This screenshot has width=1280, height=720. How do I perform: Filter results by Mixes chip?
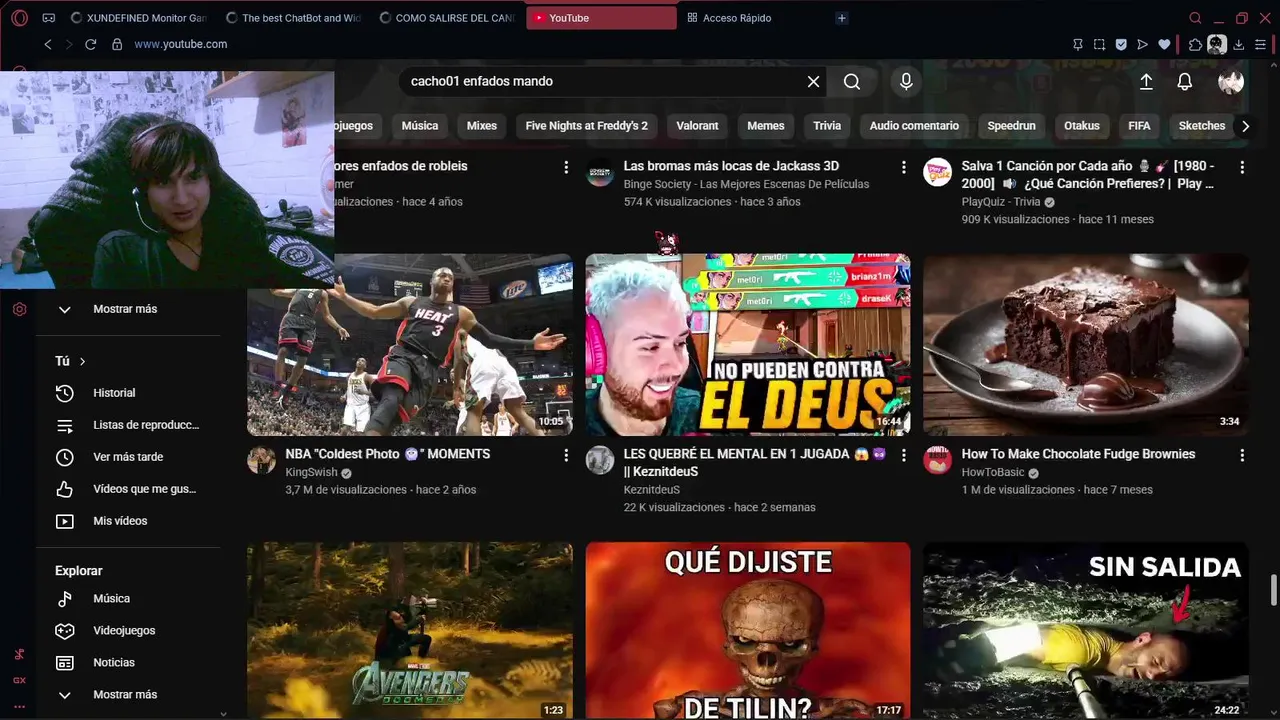pos(482,126)
